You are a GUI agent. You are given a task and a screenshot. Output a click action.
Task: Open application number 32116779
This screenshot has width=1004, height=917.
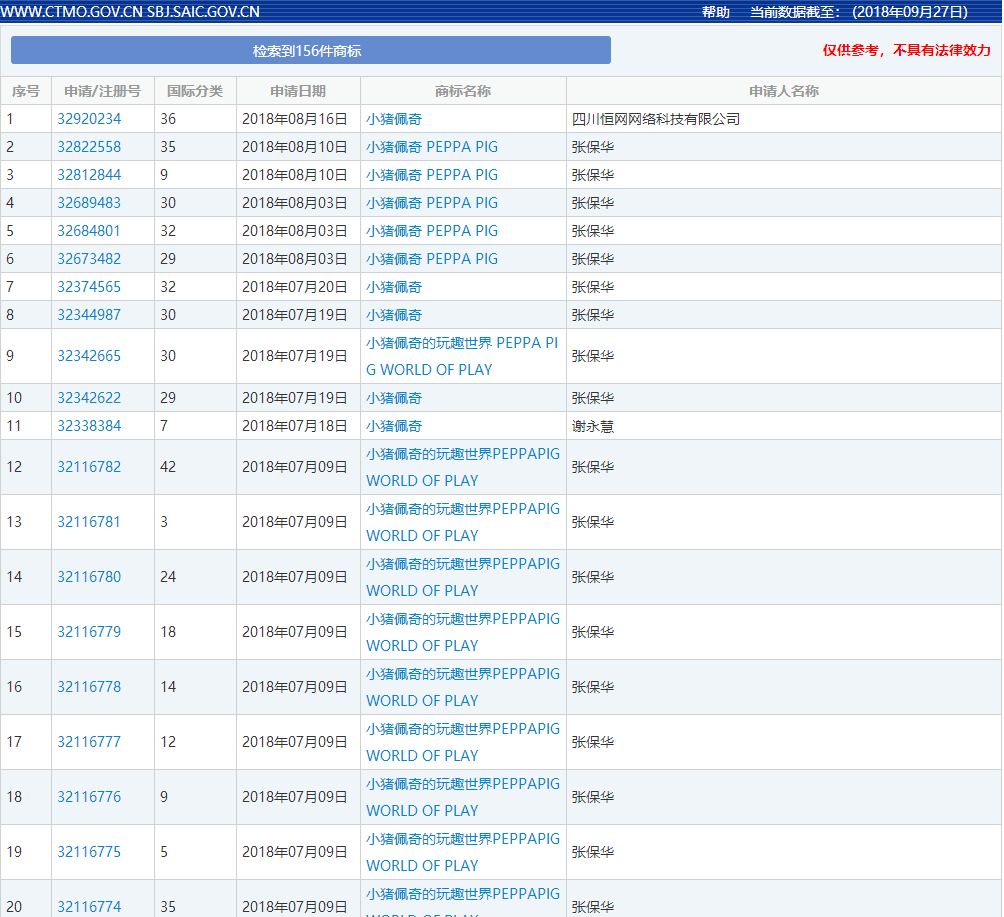(x=89, y=632)
